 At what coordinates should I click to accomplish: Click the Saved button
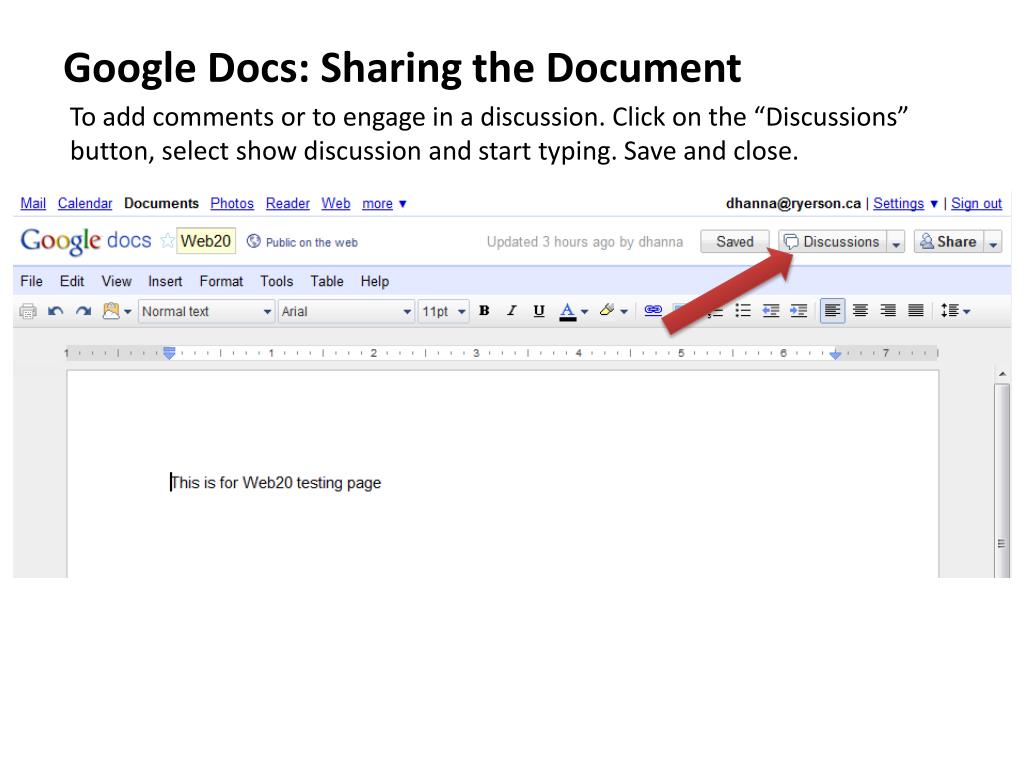tap(735, 242)
